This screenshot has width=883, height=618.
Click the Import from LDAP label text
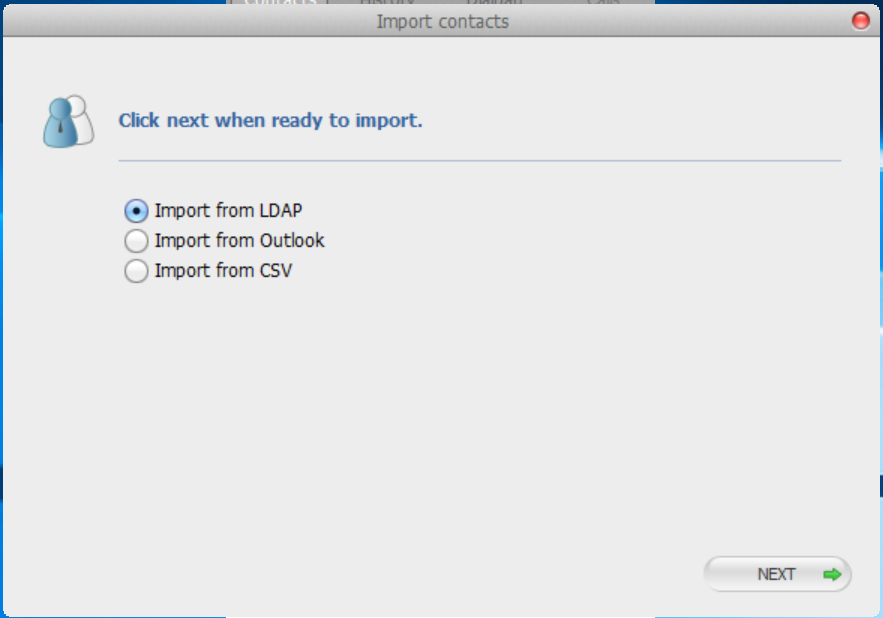pyautogui.click(x=227, y=210)
